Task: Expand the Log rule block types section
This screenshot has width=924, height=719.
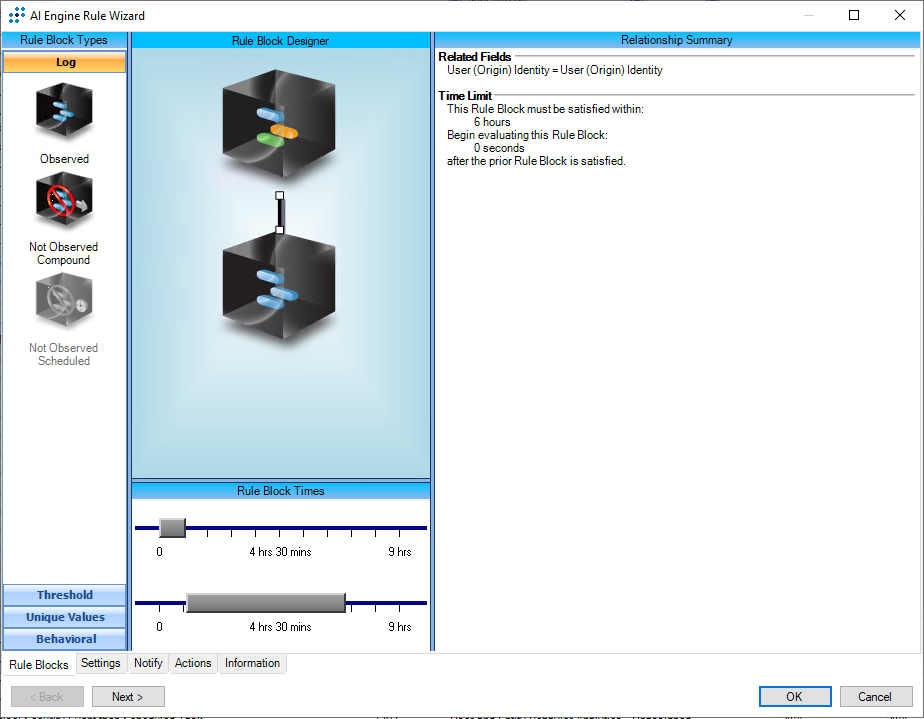Action: pyautogui.click(x=65, y=62)
